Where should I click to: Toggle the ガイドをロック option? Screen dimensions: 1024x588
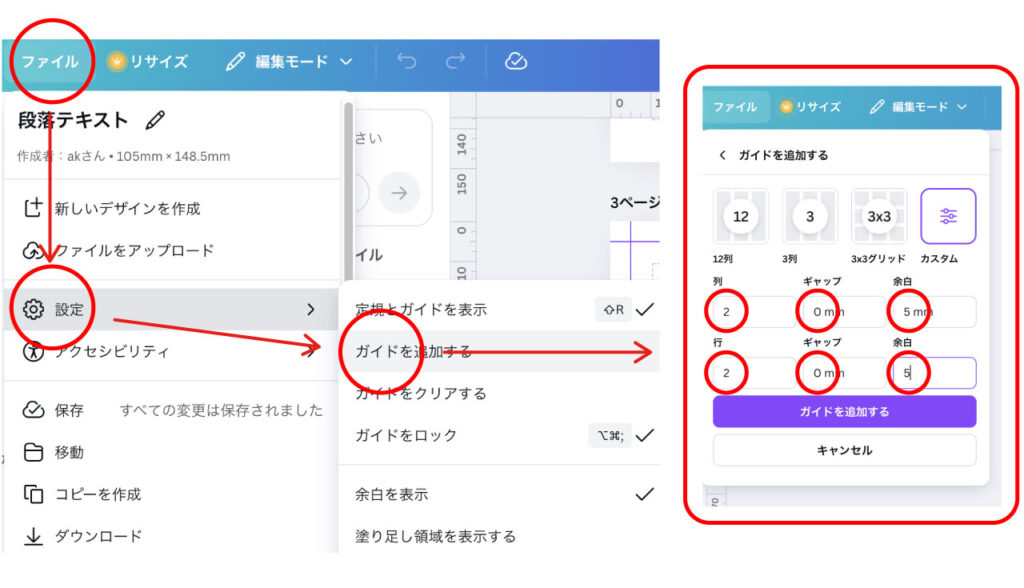[x=500, y=435]
